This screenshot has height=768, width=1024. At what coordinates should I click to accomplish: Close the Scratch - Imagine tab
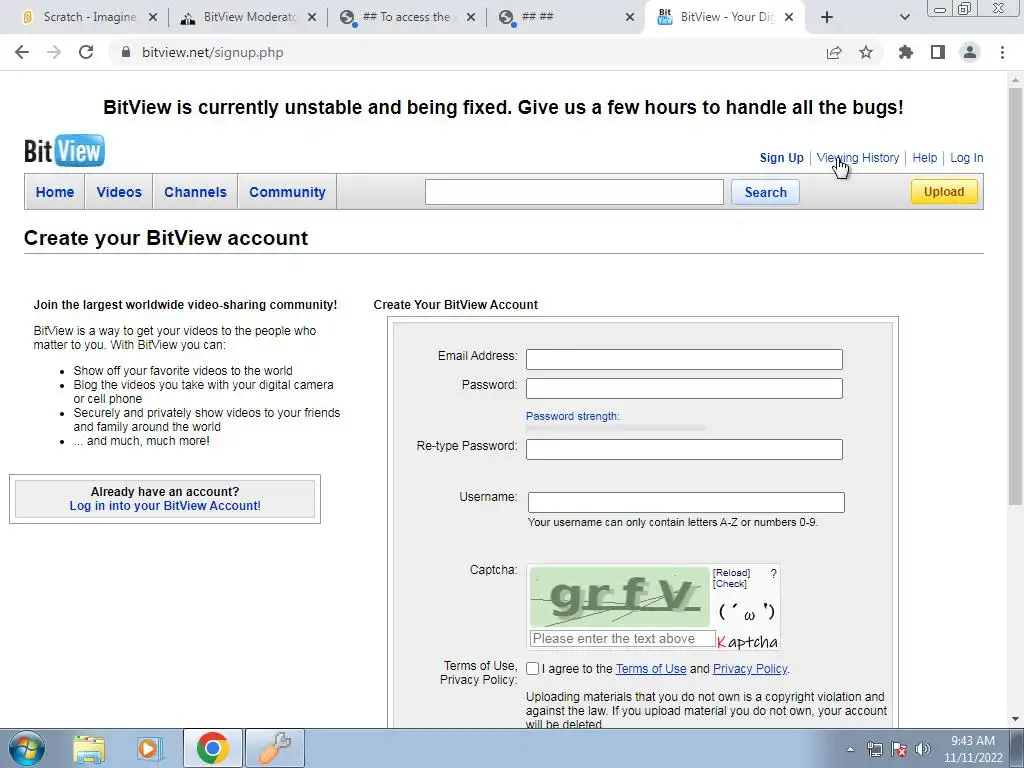point(153,17)
